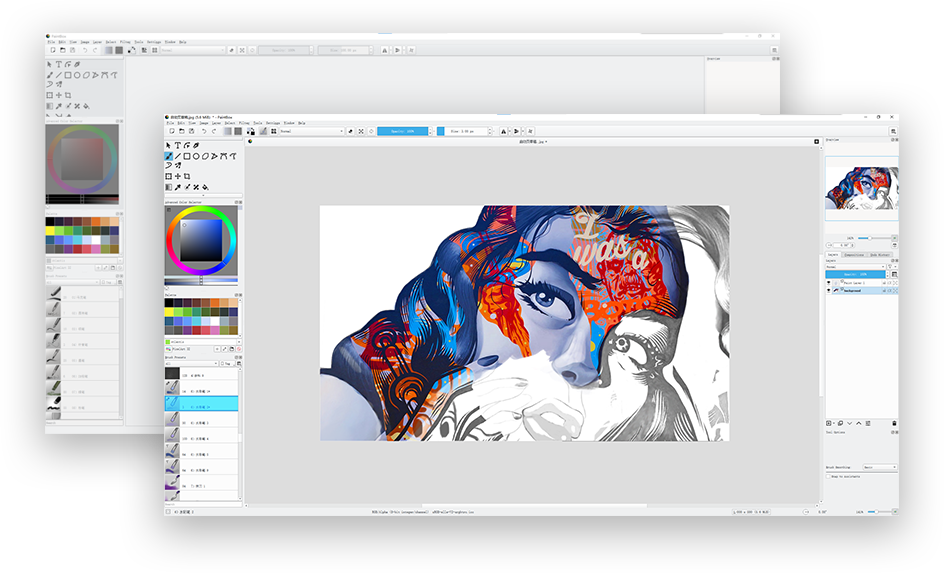
Task: Click the Overview thumbnail preview
Action: point(861,188)
